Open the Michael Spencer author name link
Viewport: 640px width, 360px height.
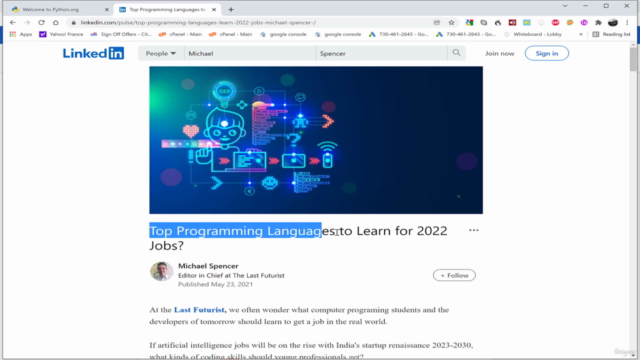208,266
